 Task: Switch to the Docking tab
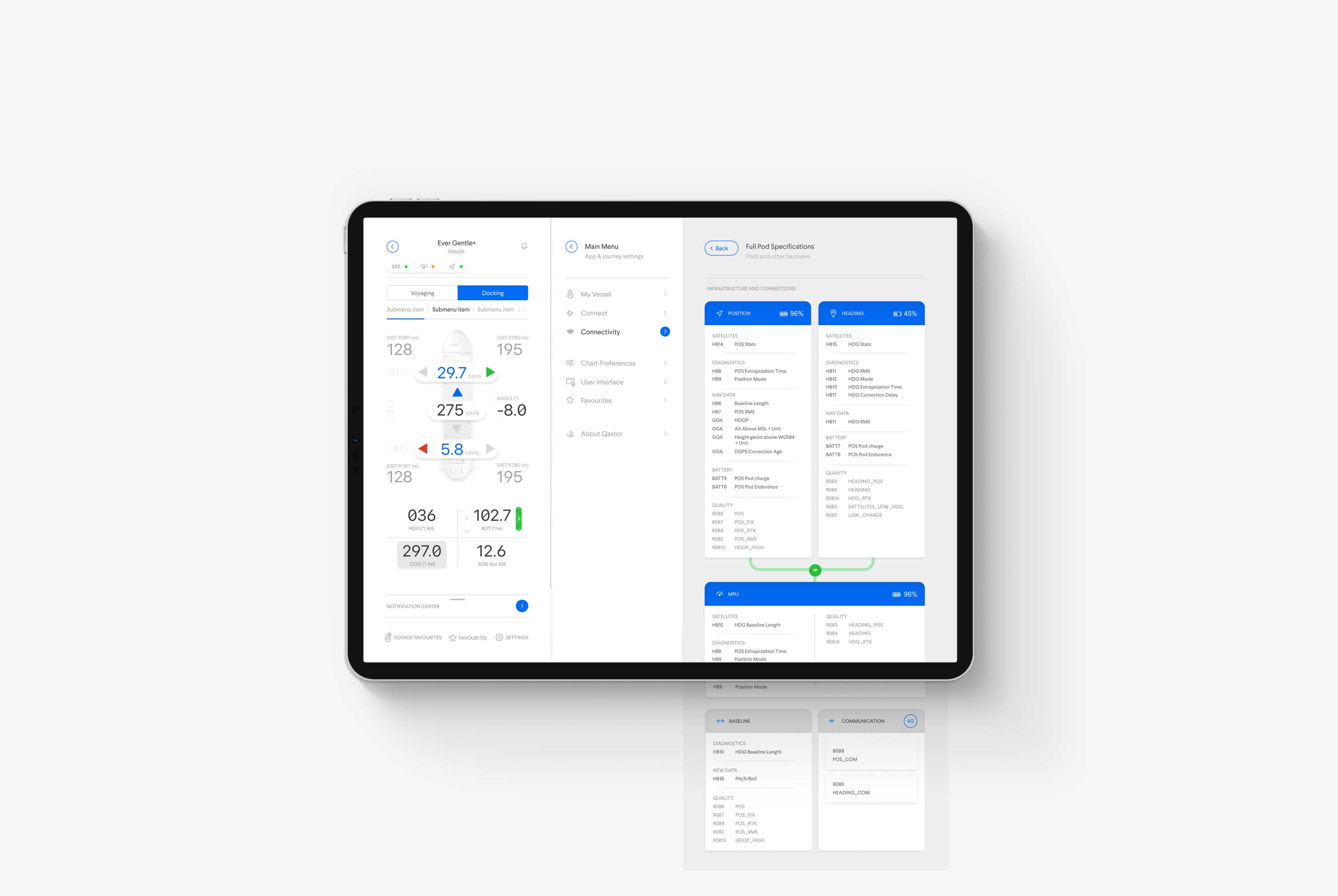(x=491, y=292)
